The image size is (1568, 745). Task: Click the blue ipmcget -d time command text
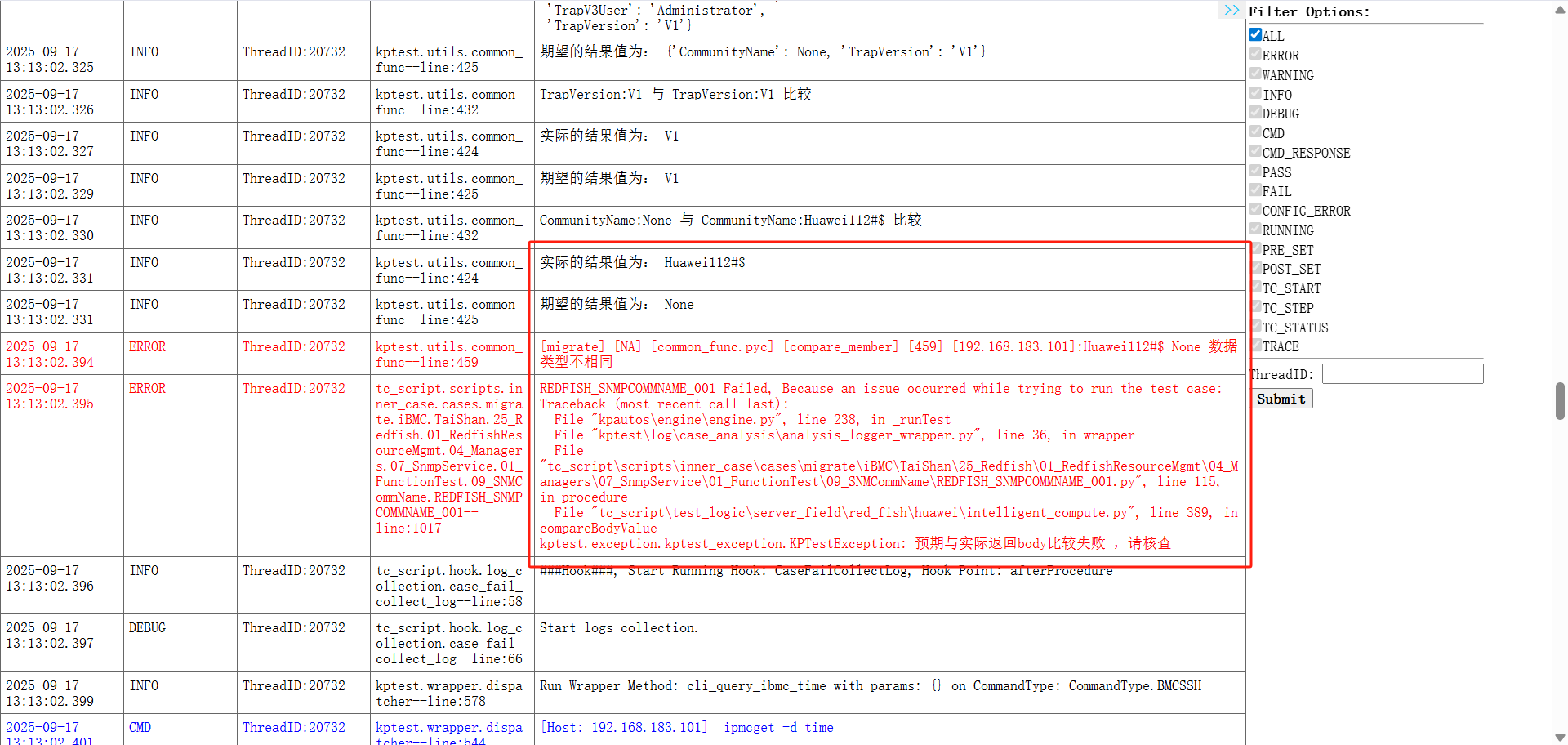pyautogui.click(x=778, y=727)
